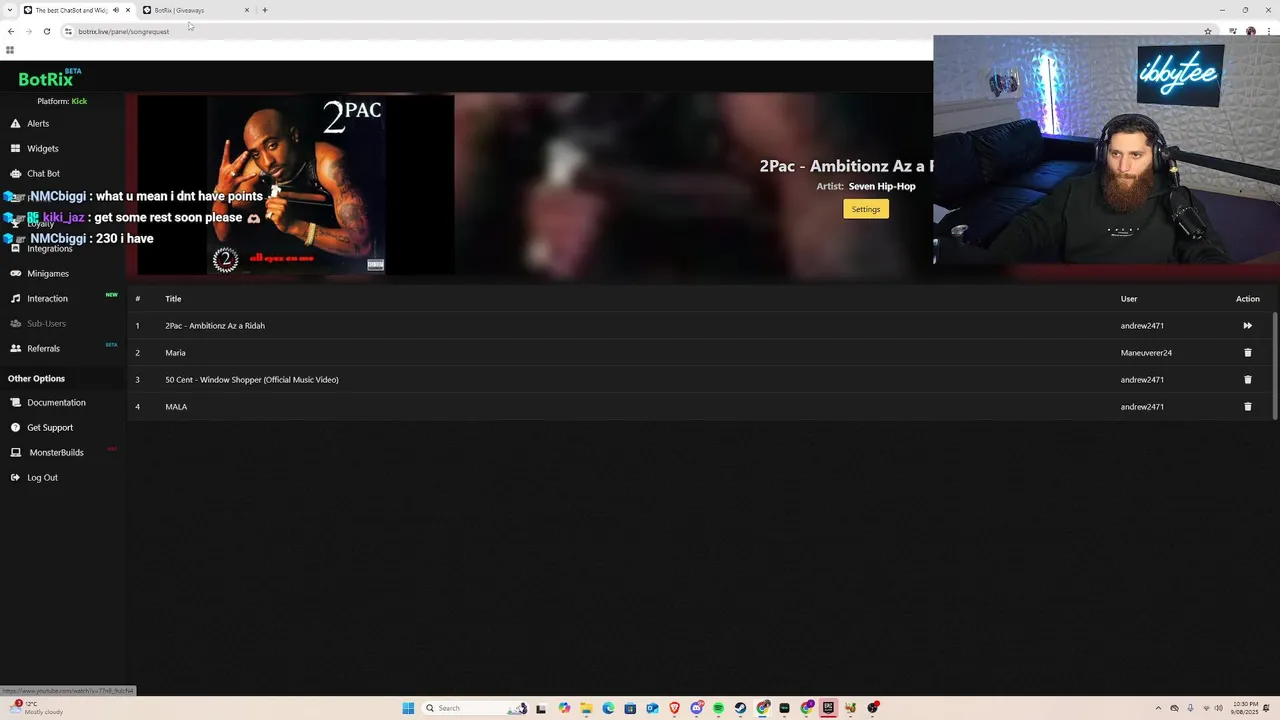This screenshot has height=720, width=1280.
Task: Close the BotRix | Giveaways tab
Action: [x=247, y=10]
